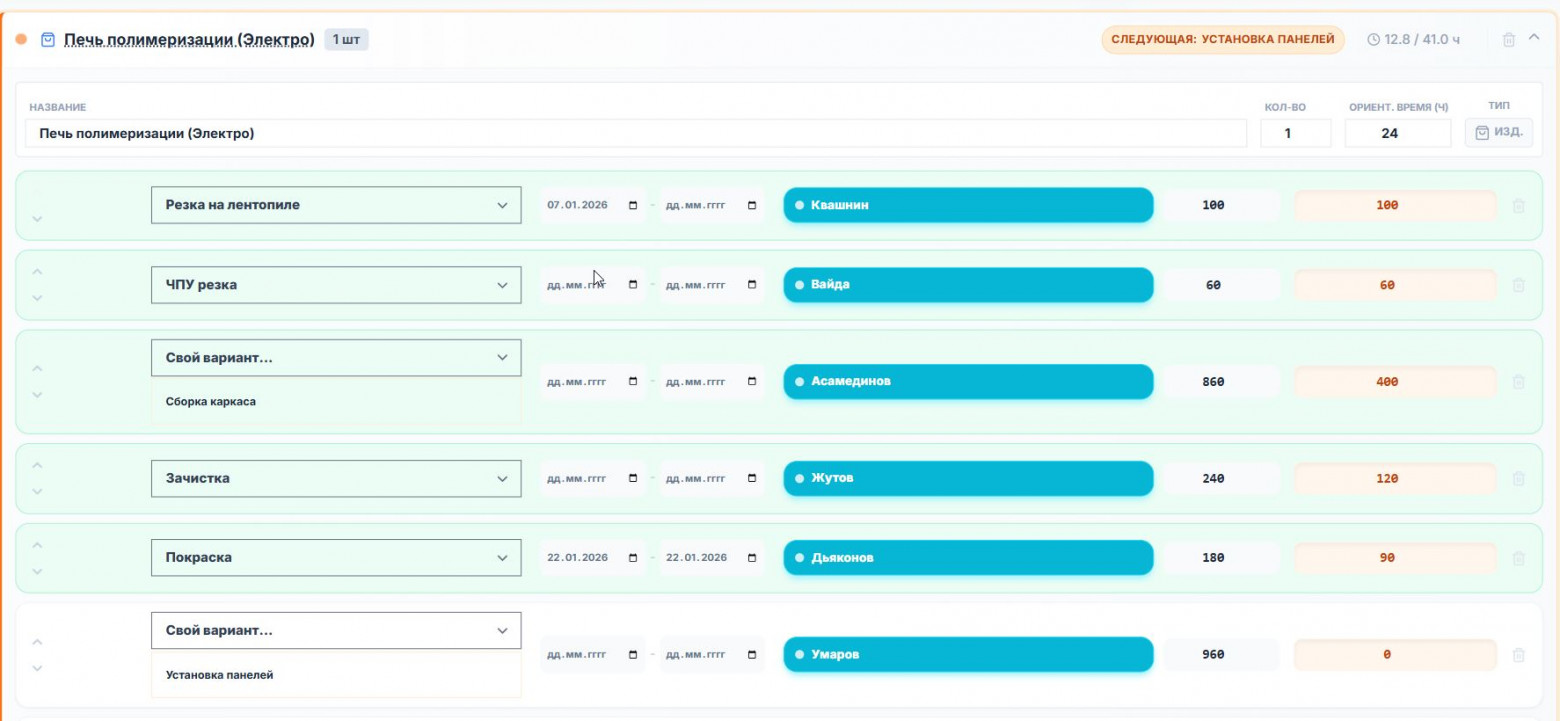Click the Следующая: Установка панелей badge
The width and height of the screenshot is (1560, 721).
pos(1222,40)
